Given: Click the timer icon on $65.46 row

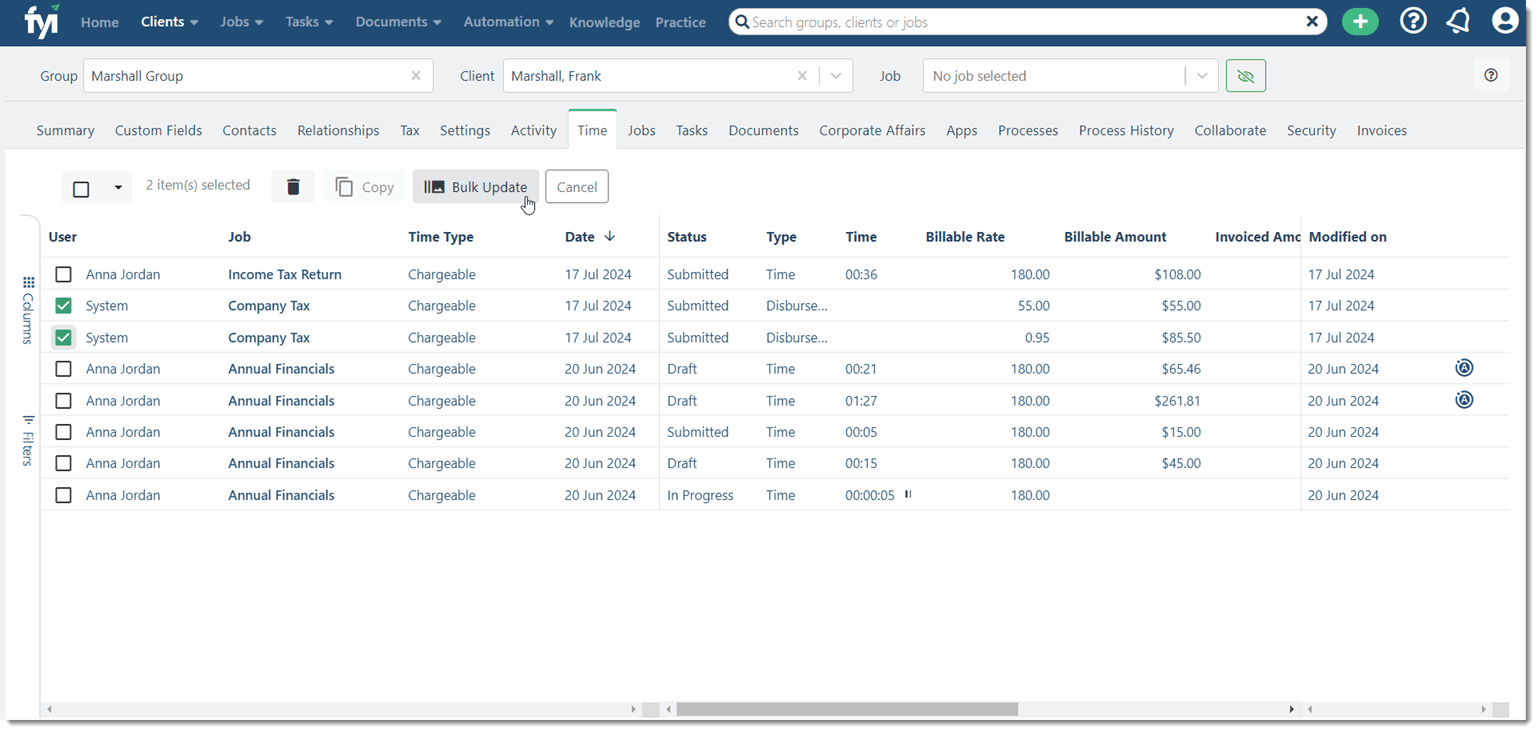Looking at the screenshot, I should [x=1464, y=369].
